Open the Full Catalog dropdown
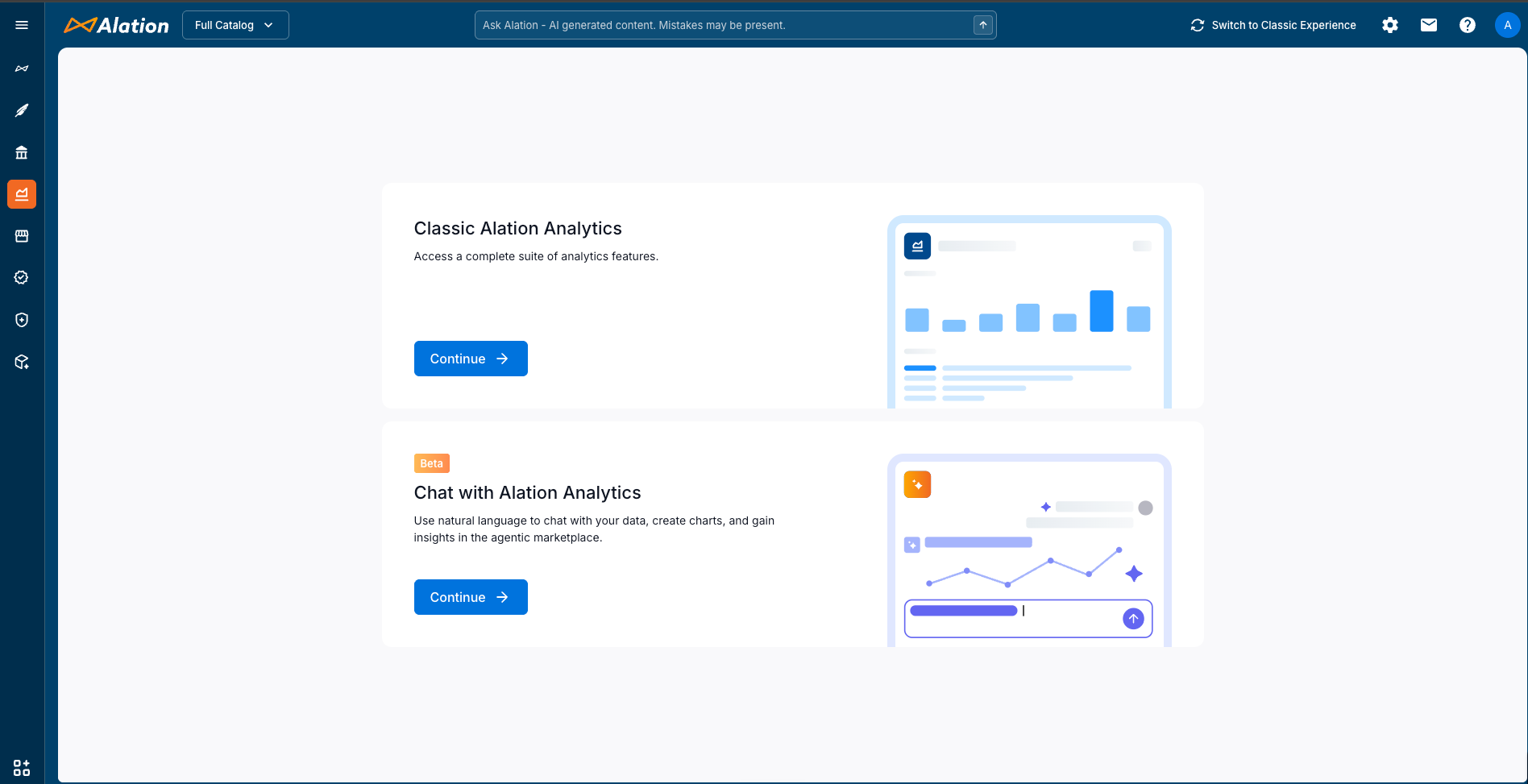The image size is (1528, 784). (x=235, y=25)
